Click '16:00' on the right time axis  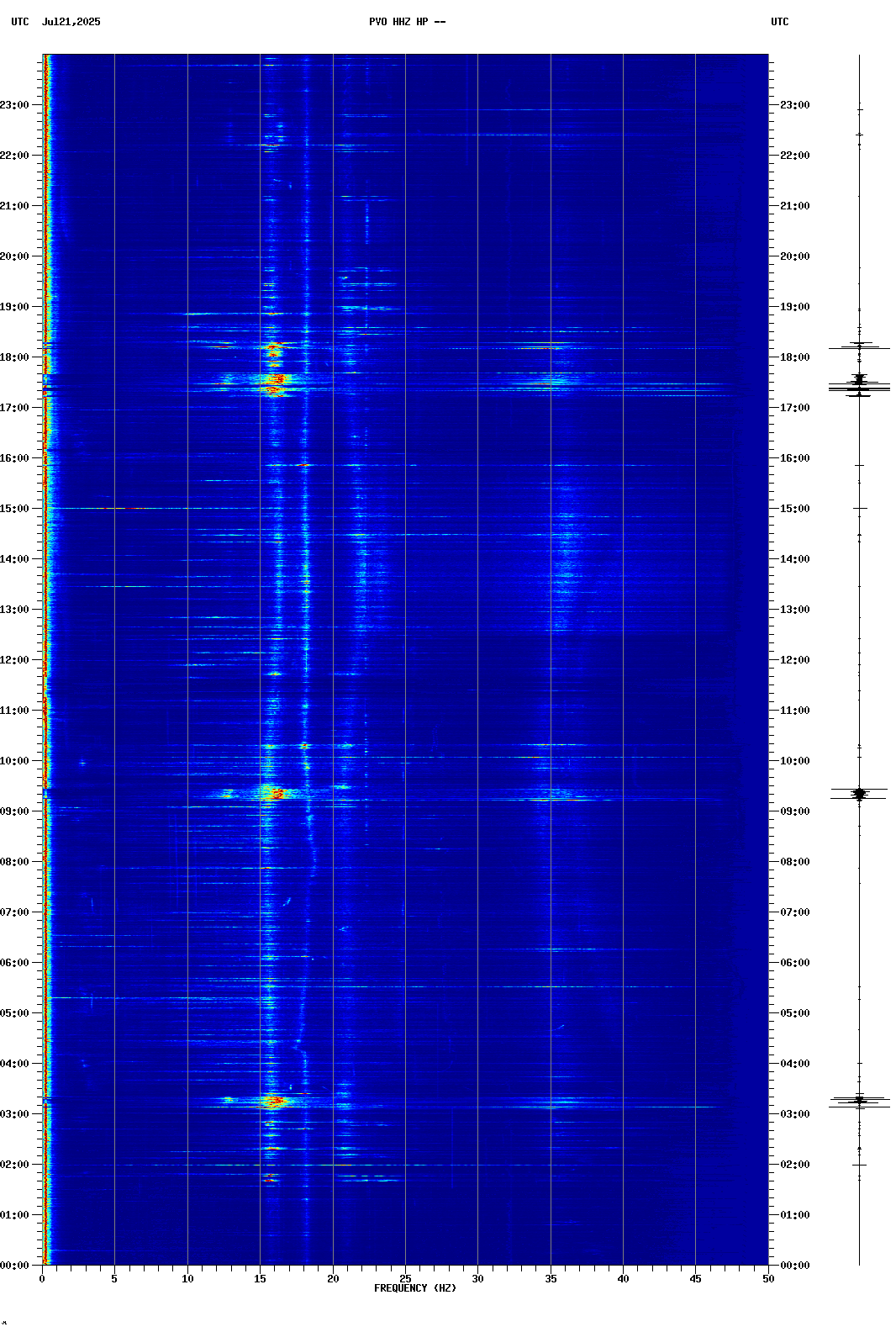pos(795,458)
